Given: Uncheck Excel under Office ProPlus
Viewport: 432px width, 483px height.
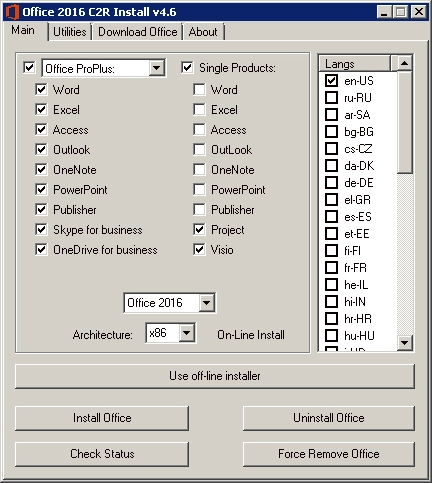Looking at the screenshot, I should (x=41, y=110).
